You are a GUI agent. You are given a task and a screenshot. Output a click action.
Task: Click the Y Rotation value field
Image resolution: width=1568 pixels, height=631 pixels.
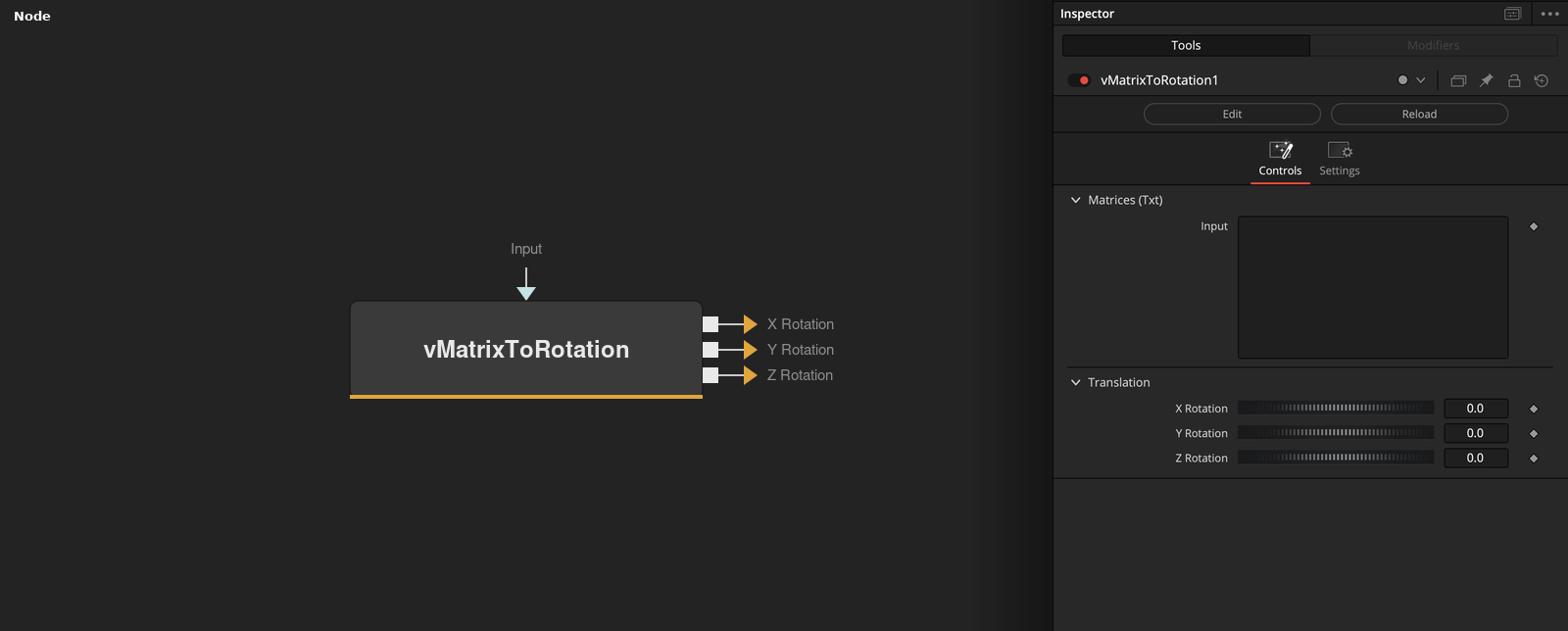pos(1476,433)
